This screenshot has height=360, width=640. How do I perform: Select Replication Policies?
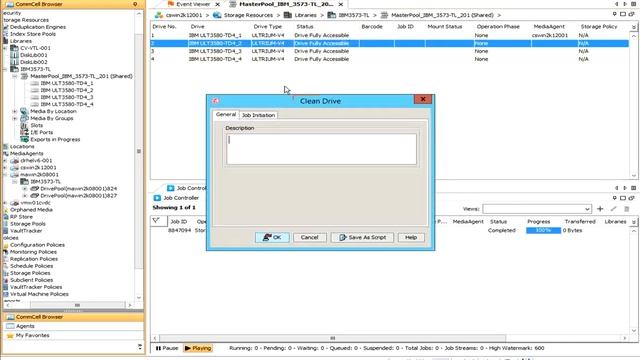point(34,259)
